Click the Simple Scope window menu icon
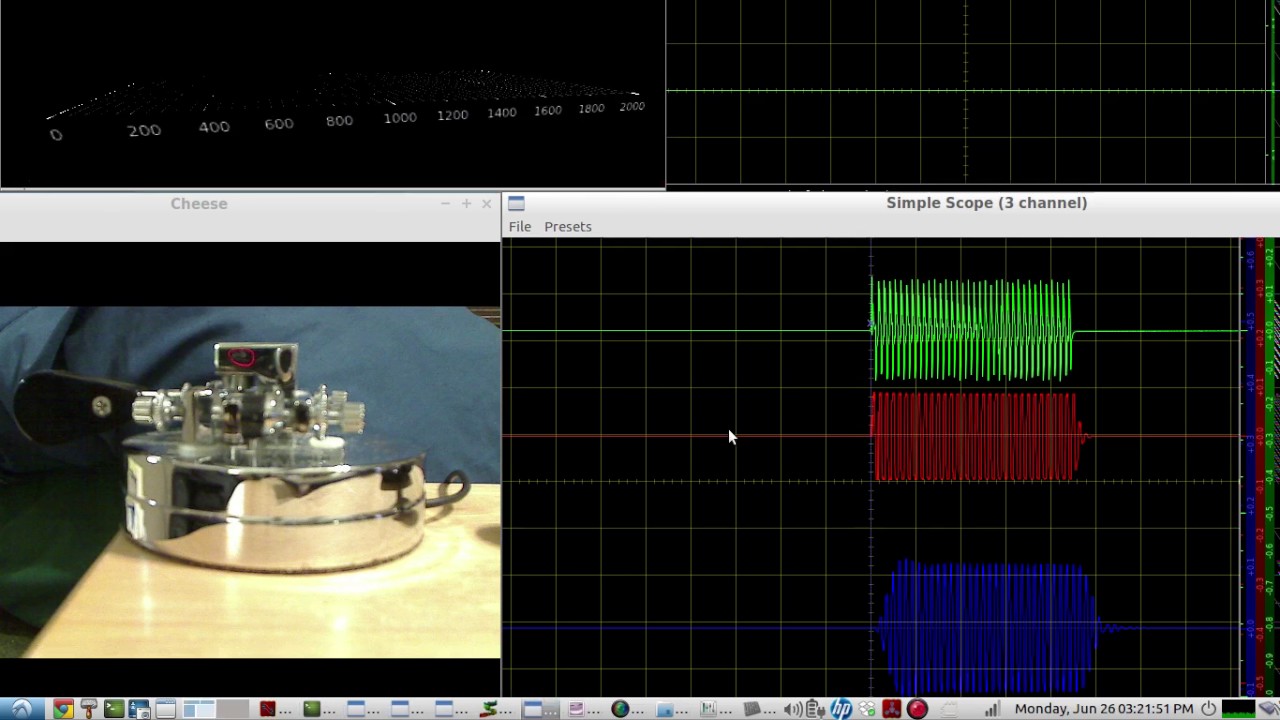Screen dimensions: 1280x720 pyautogui.click(x=516, y=203)
